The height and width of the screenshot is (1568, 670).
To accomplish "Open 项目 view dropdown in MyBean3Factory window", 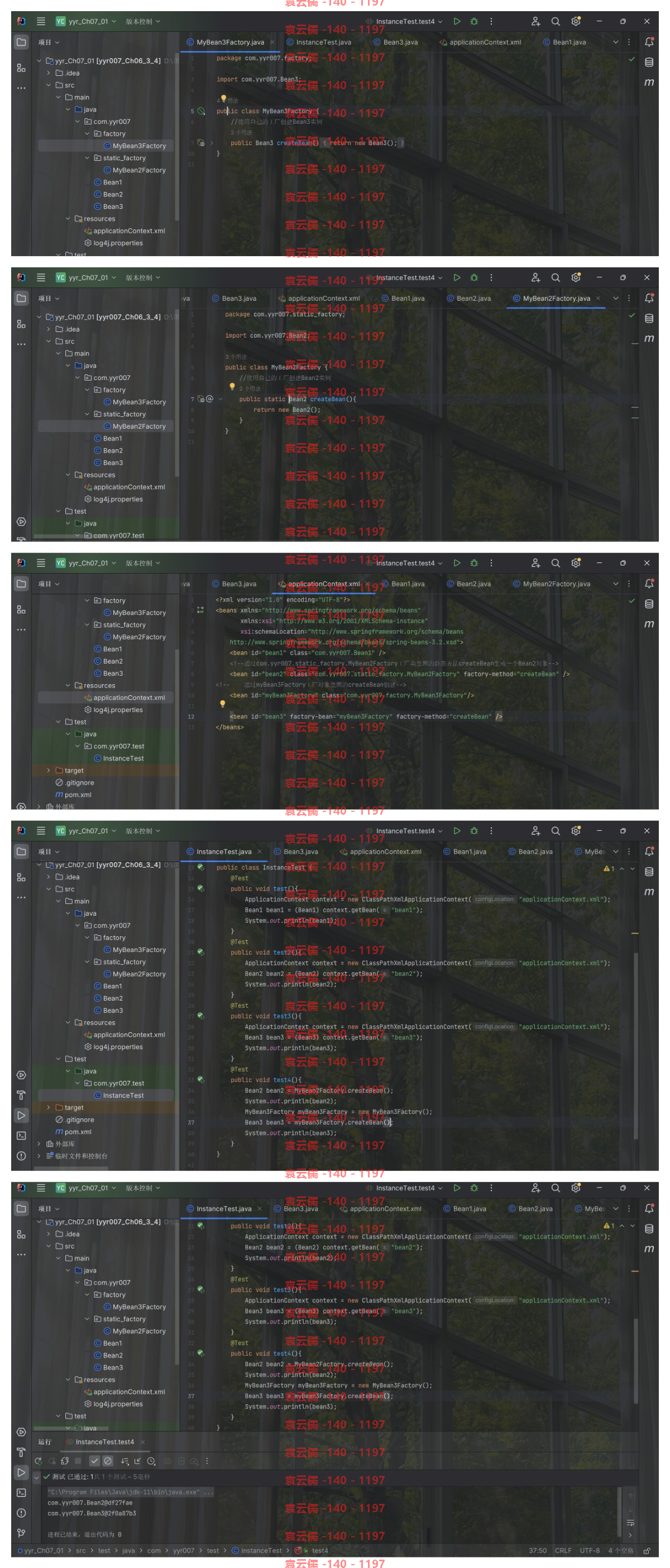I will 49,42.
